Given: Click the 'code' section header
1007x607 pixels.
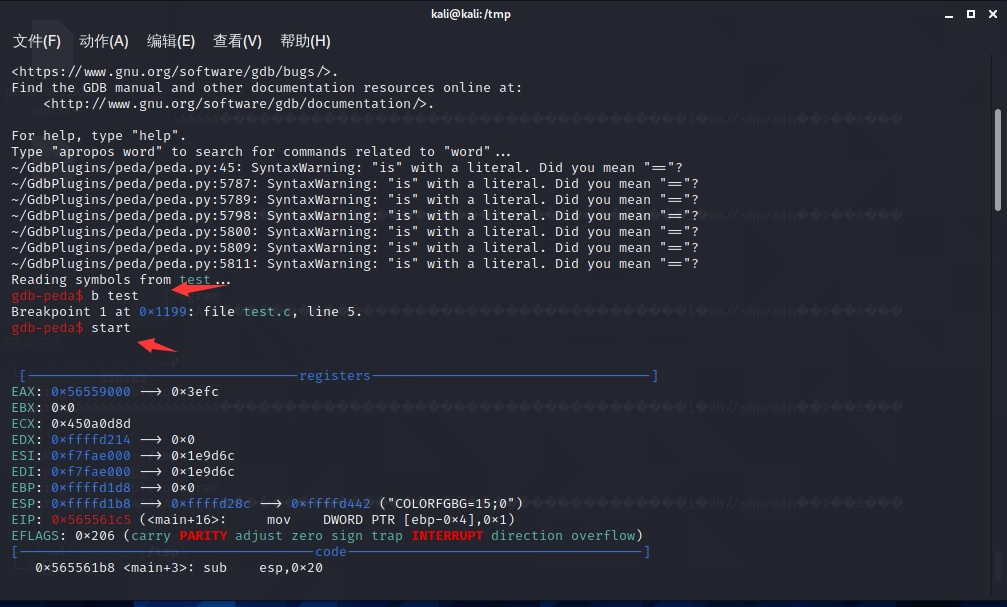Looking at the screenshot, I should (x=331, y=552).
